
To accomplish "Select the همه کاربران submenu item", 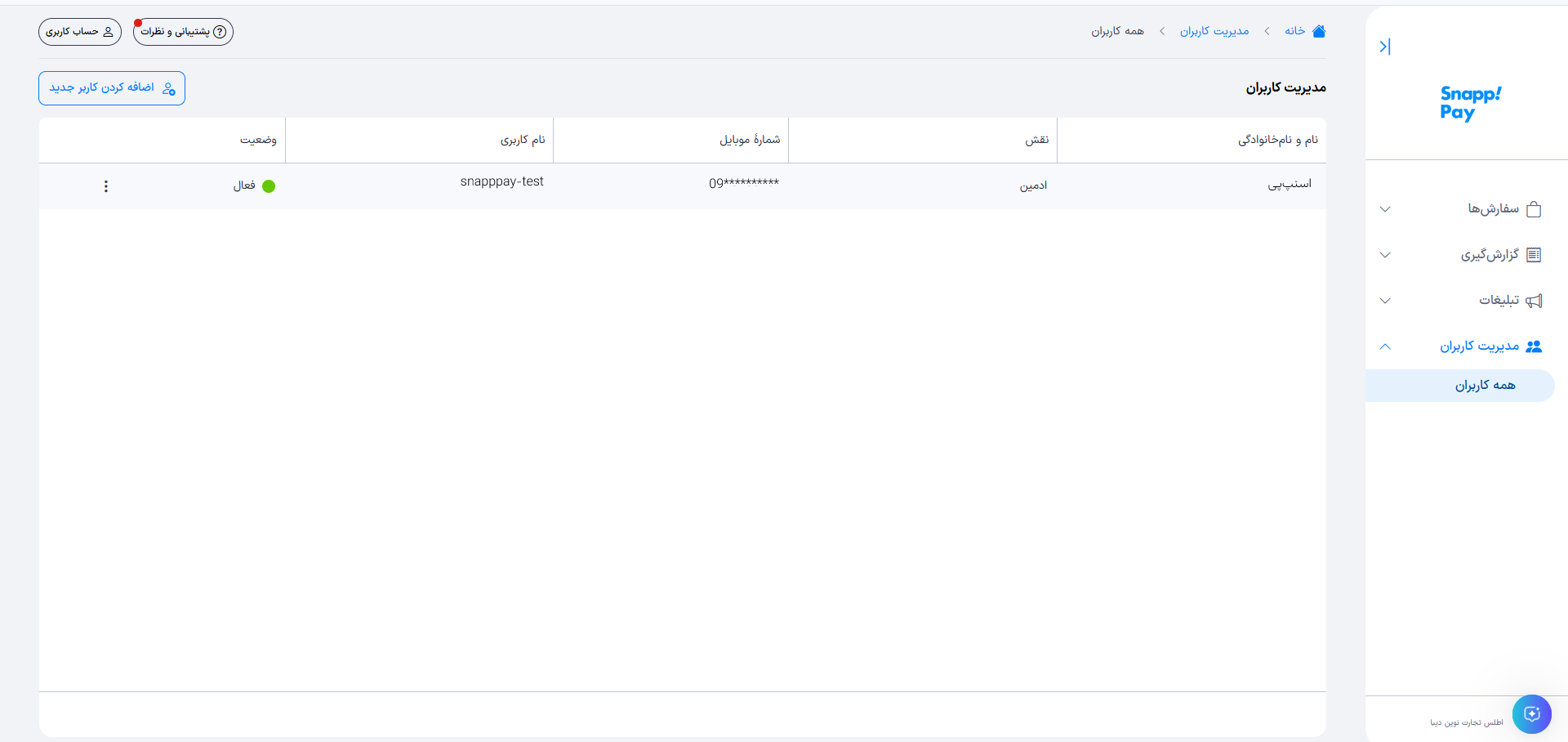I will coord(1460,386).
